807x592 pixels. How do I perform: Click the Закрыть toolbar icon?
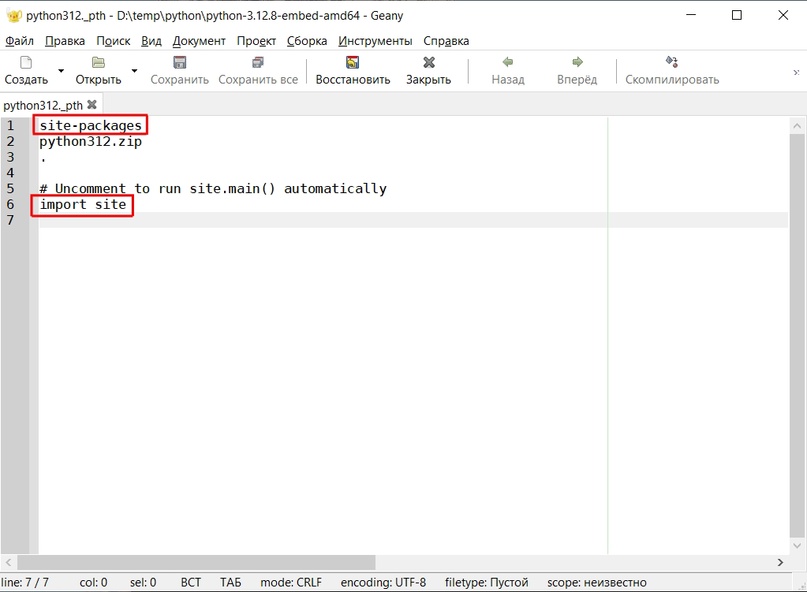click(428, 63)
